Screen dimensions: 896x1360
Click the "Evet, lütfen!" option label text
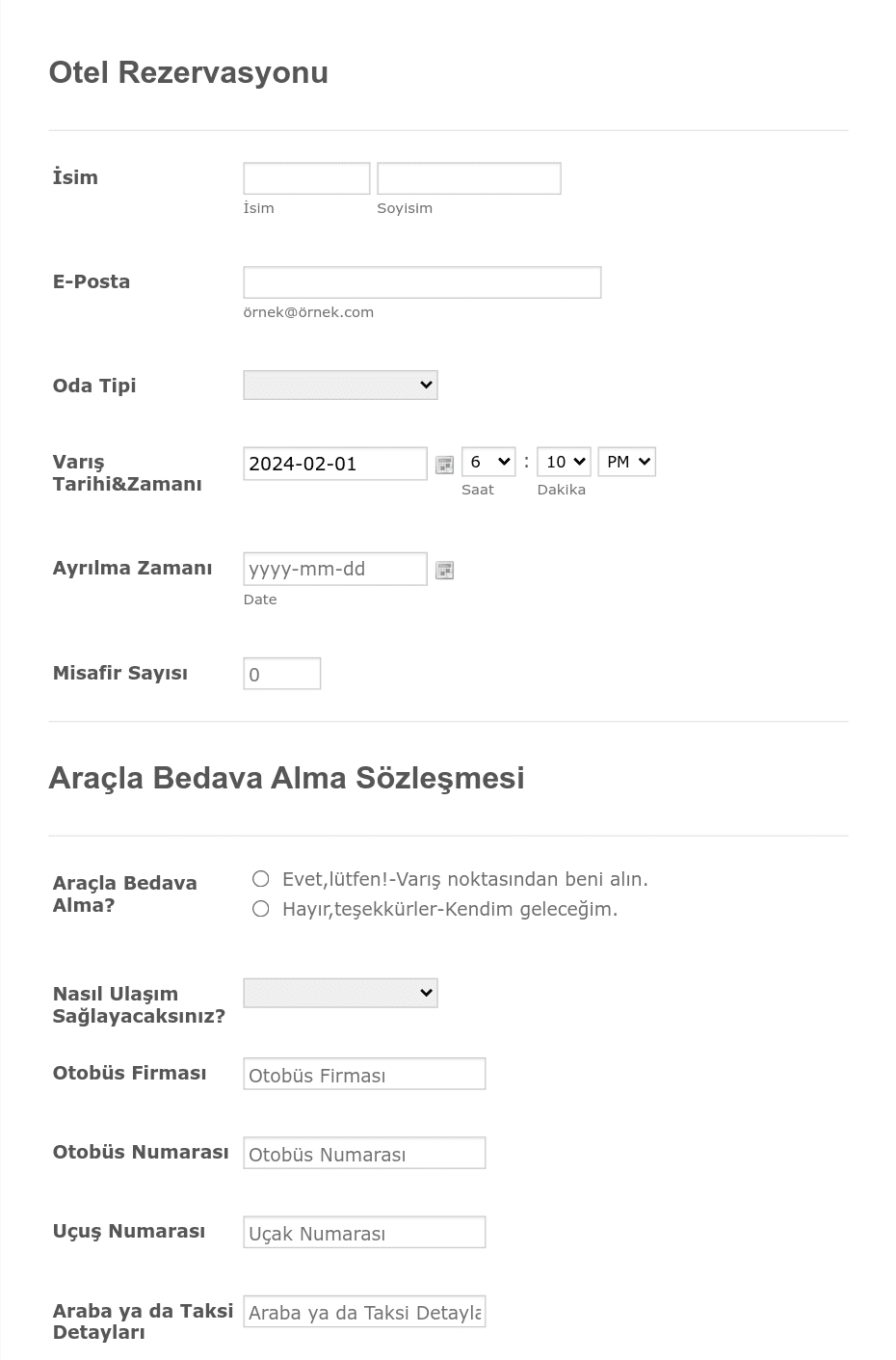(465, 879)
